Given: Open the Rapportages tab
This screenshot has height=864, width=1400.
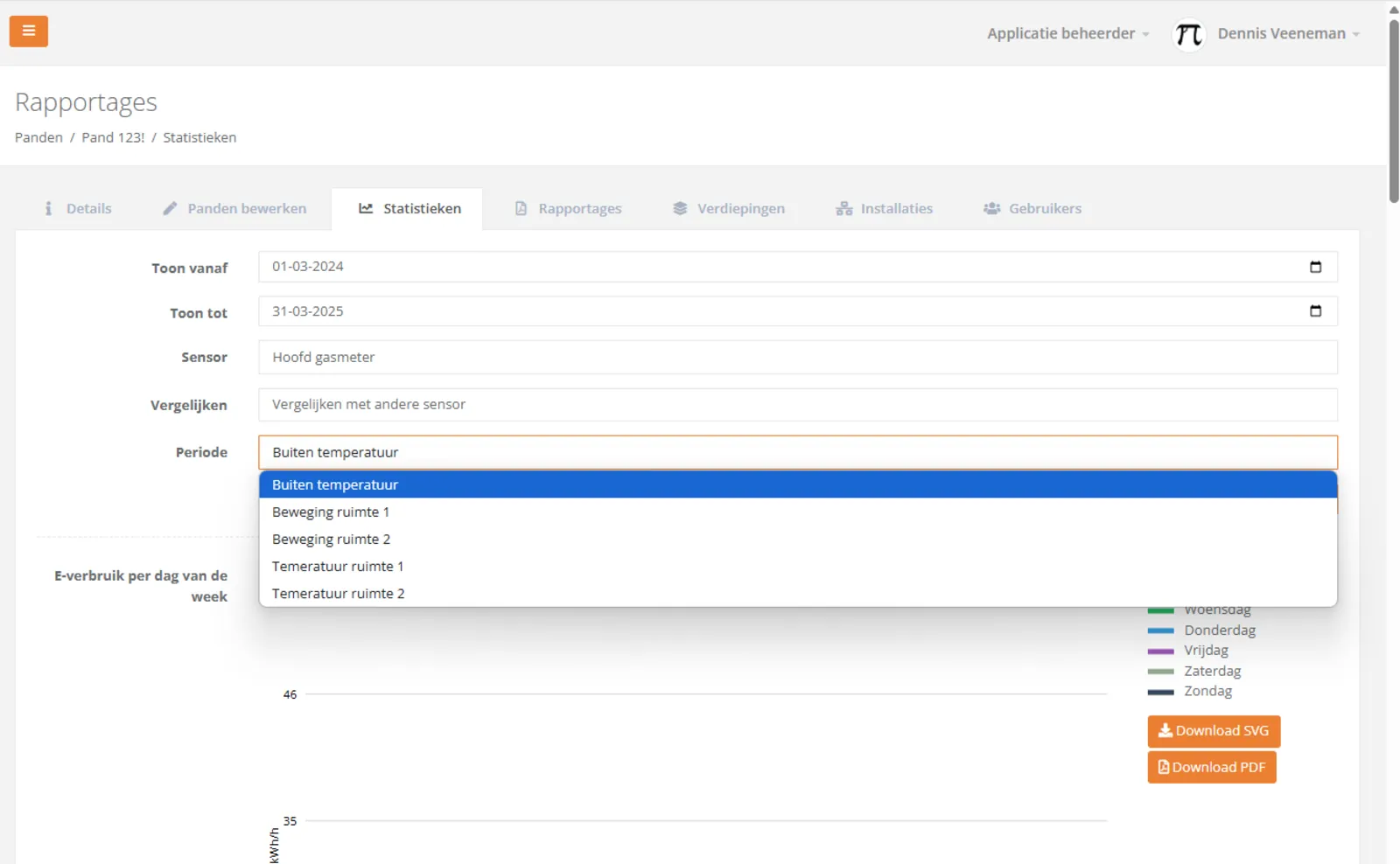Looking at the screenshot, I should tap(568, 208).
